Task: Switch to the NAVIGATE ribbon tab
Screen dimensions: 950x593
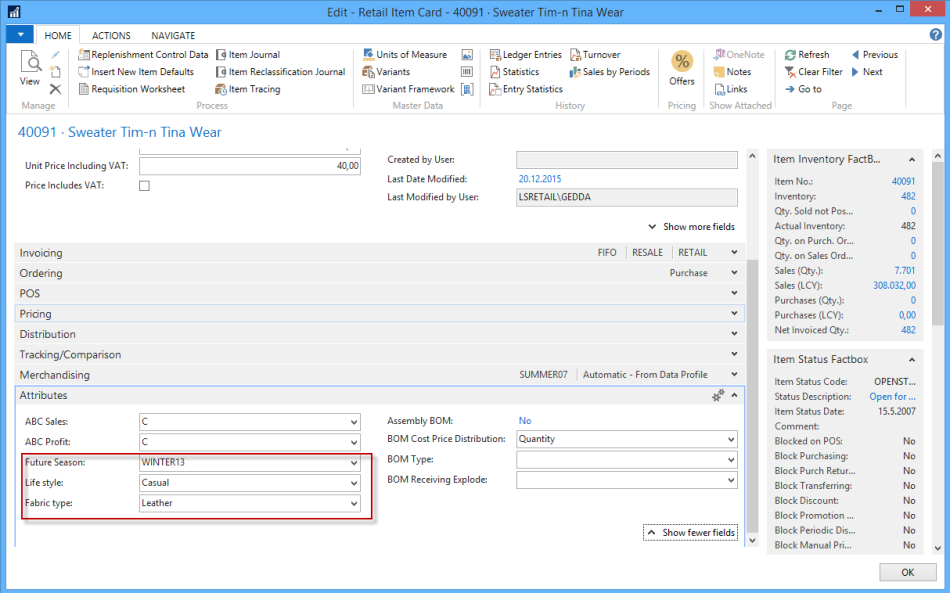Action: [173, 35]
